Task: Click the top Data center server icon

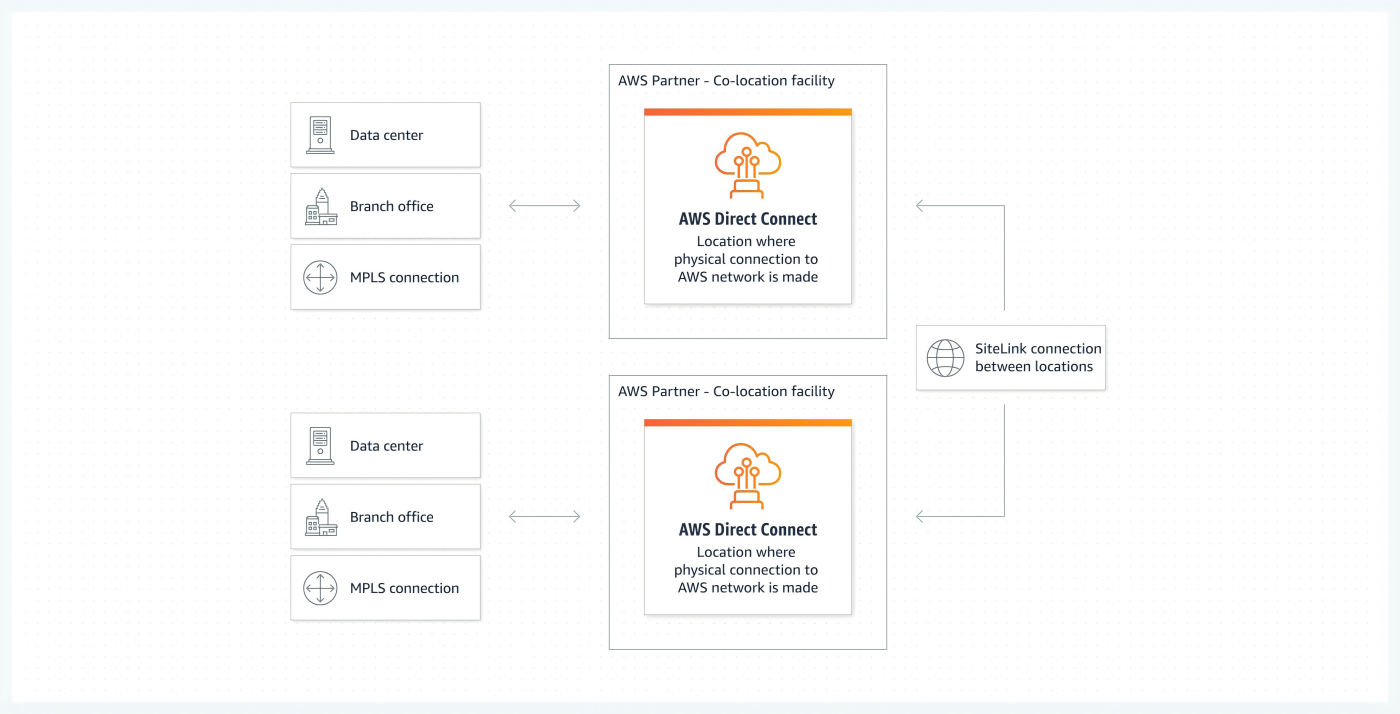Action: pyautogui.click(x=320, y=135)
